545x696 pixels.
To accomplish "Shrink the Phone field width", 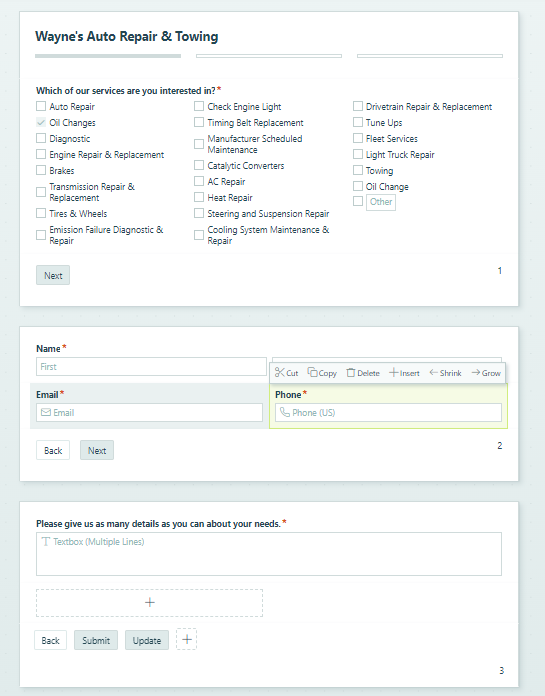I will coord(446,373).
